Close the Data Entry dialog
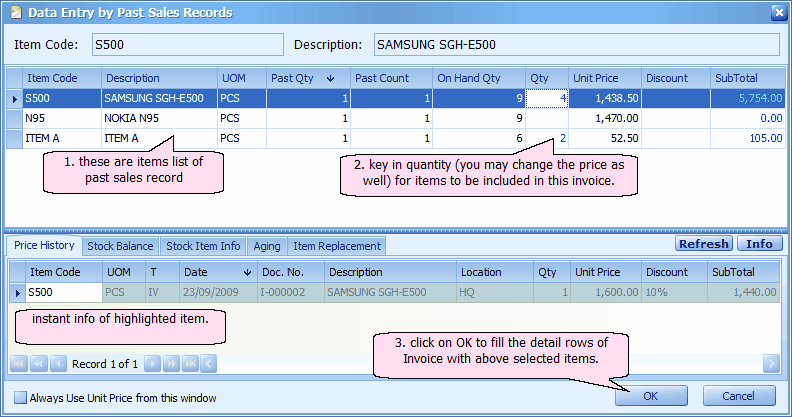 [x=778, y=13]
